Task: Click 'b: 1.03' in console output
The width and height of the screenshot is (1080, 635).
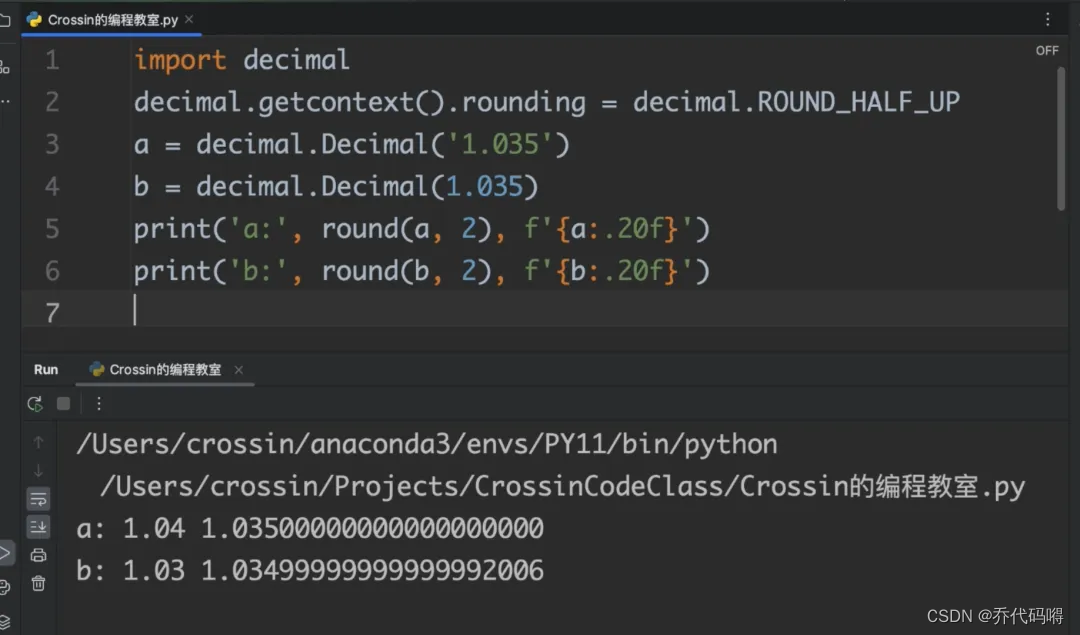Action: [131, 571]
